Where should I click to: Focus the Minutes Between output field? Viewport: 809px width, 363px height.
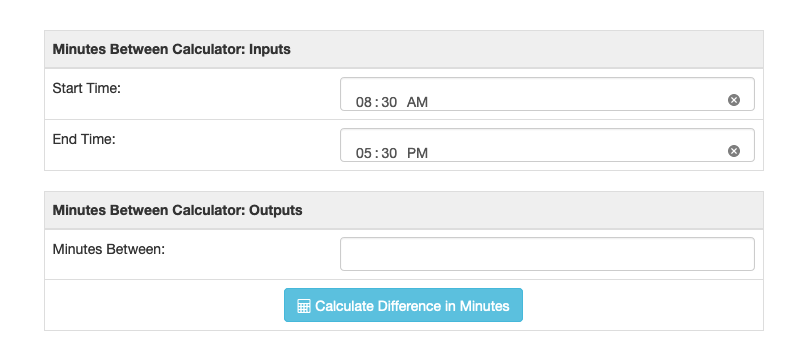pos(547,254)
